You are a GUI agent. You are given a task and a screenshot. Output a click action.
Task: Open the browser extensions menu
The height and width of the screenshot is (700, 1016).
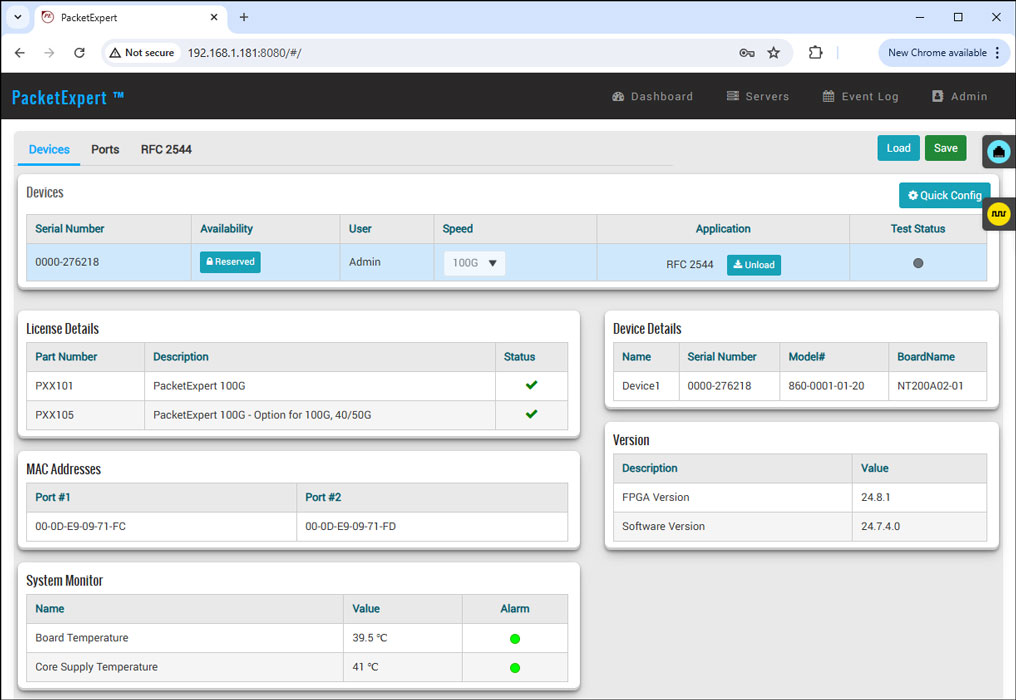(816, 53)
